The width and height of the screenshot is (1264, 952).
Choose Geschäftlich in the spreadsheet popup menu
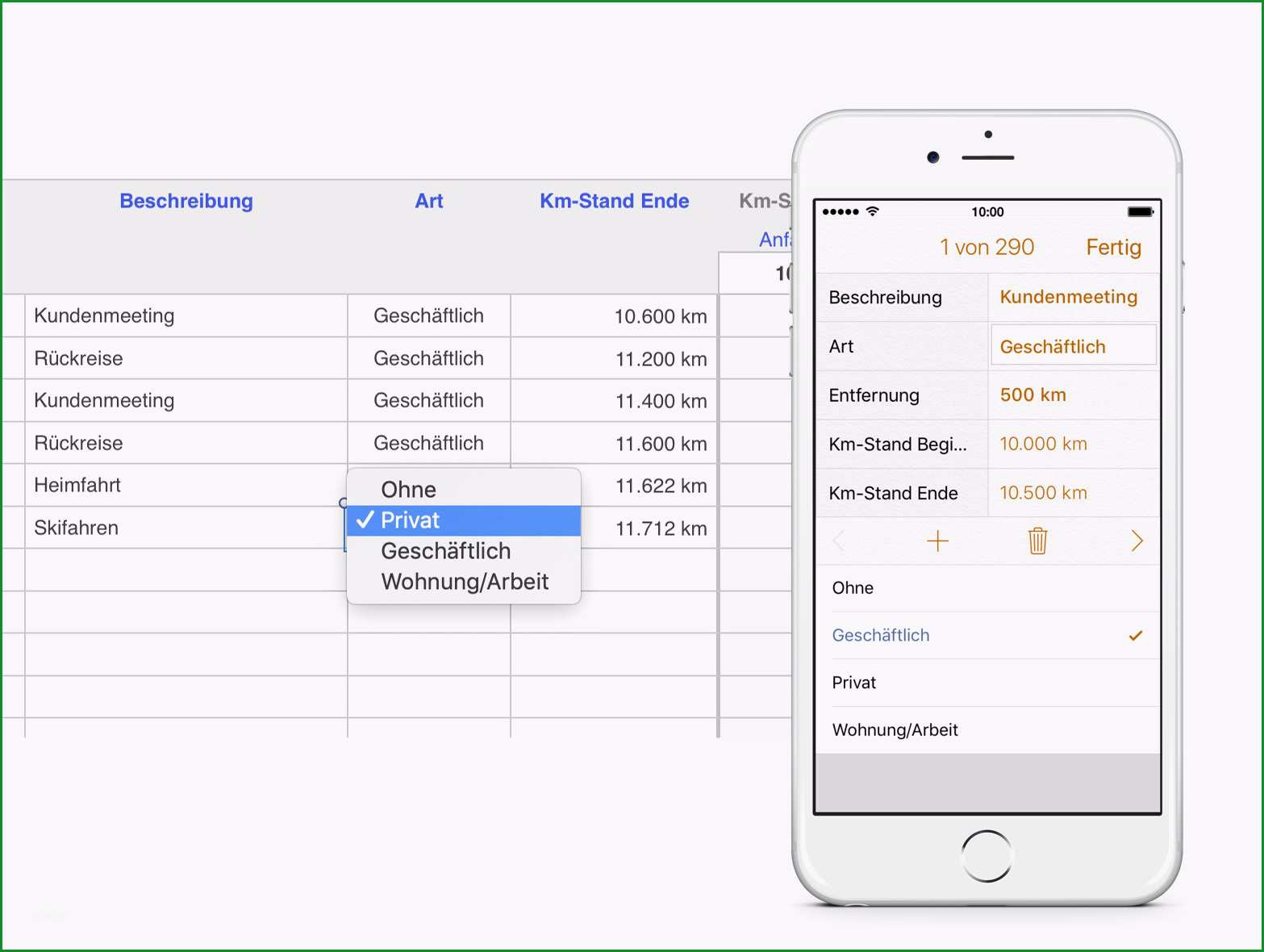(464, 551)
